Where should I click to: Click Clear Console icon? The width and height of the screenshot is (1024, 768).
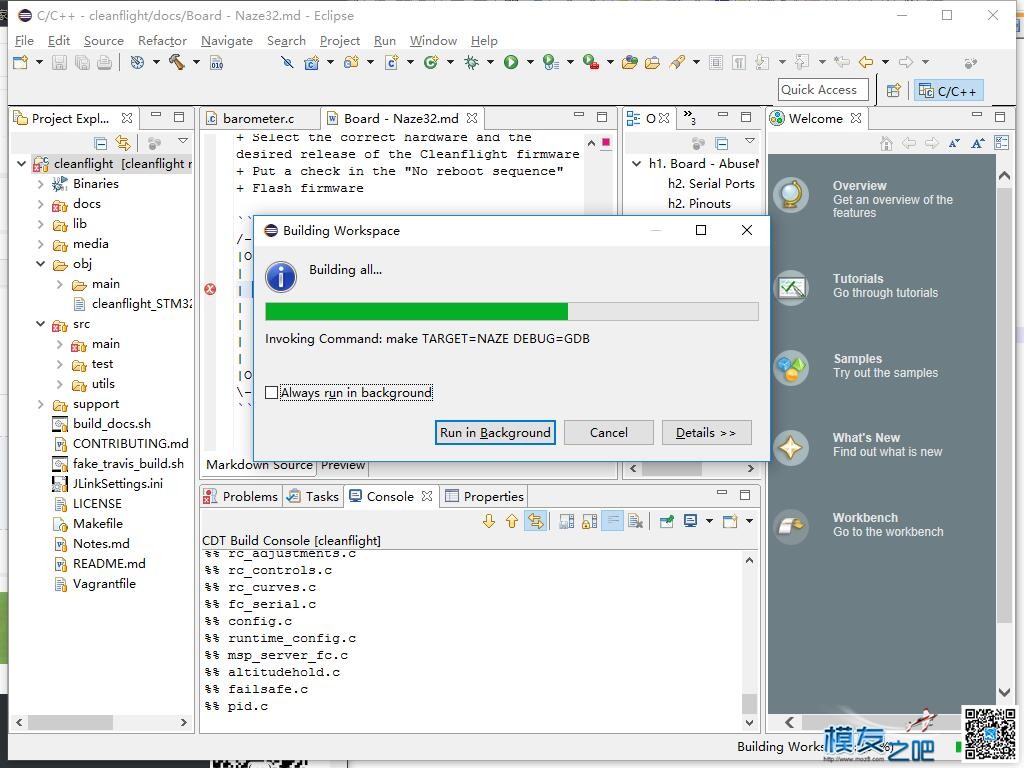(635, 521)
